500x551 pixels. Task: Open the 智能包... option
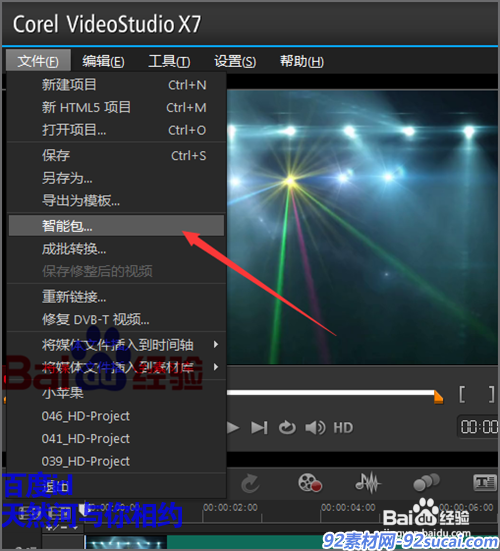[116, 226]
